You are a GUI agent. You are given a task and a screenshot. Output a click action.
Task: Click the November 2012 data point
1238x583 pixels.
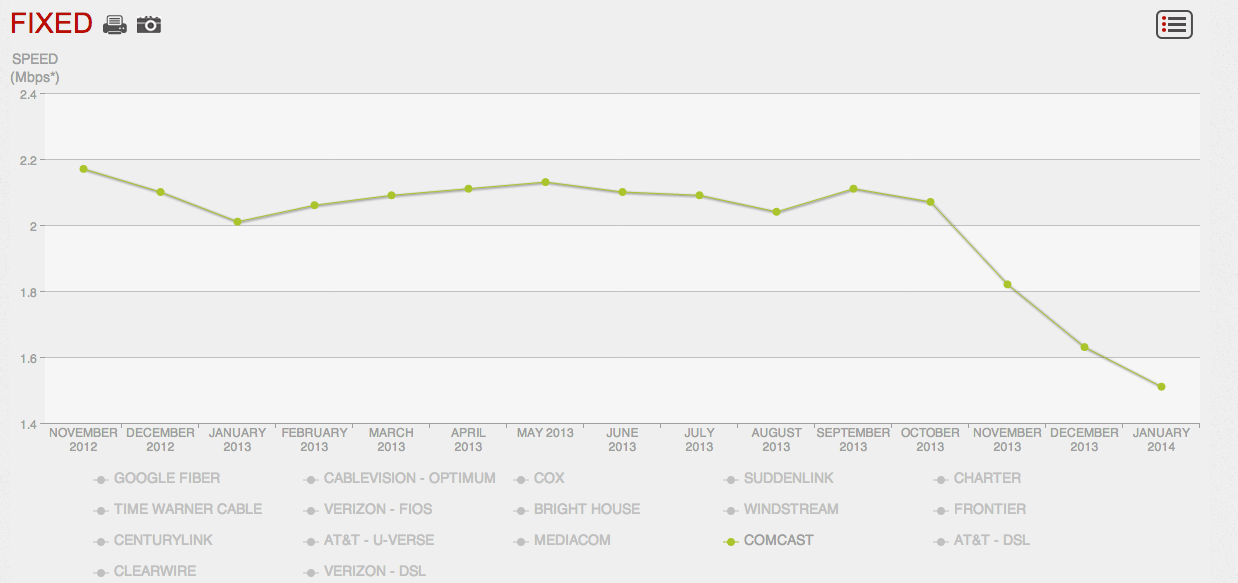coord(84,169)
